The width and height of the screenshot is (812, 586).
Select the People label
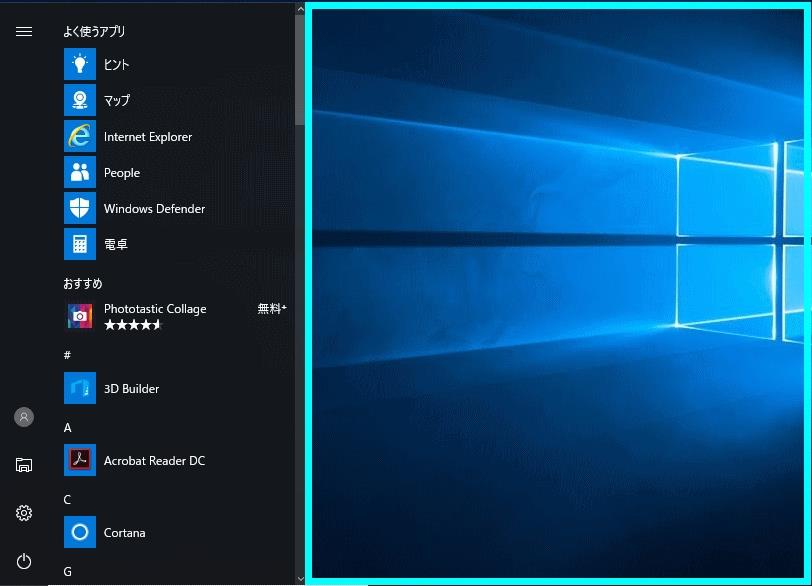pyautogui.click(x=122, y=173)
